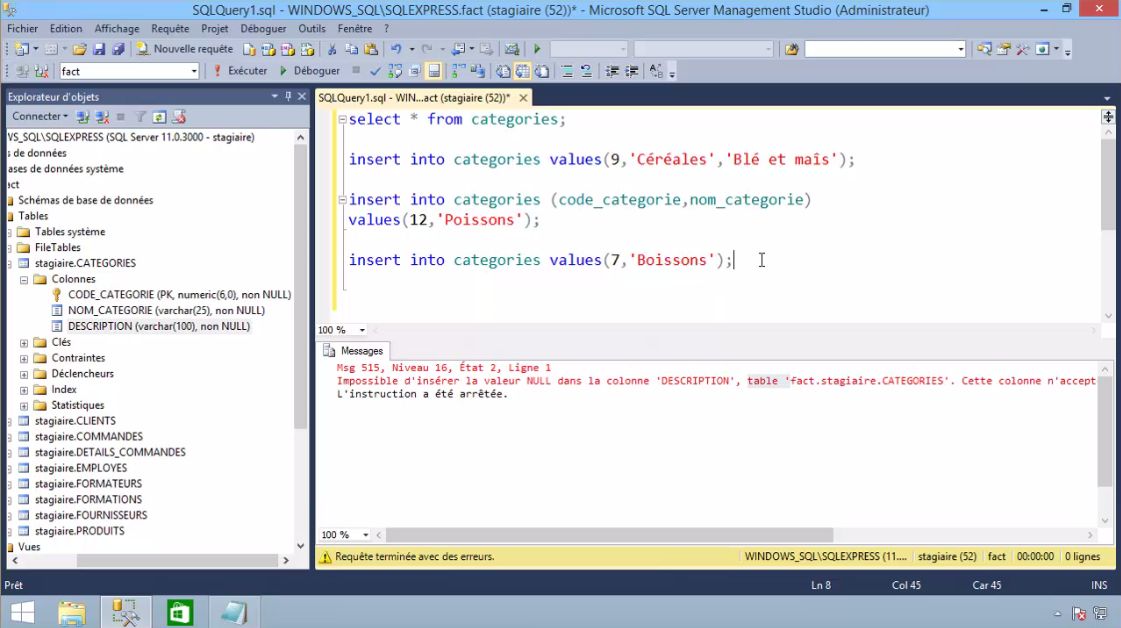Collapse the Colonnes folder node

pyautogui.click(x=24, y=280)
